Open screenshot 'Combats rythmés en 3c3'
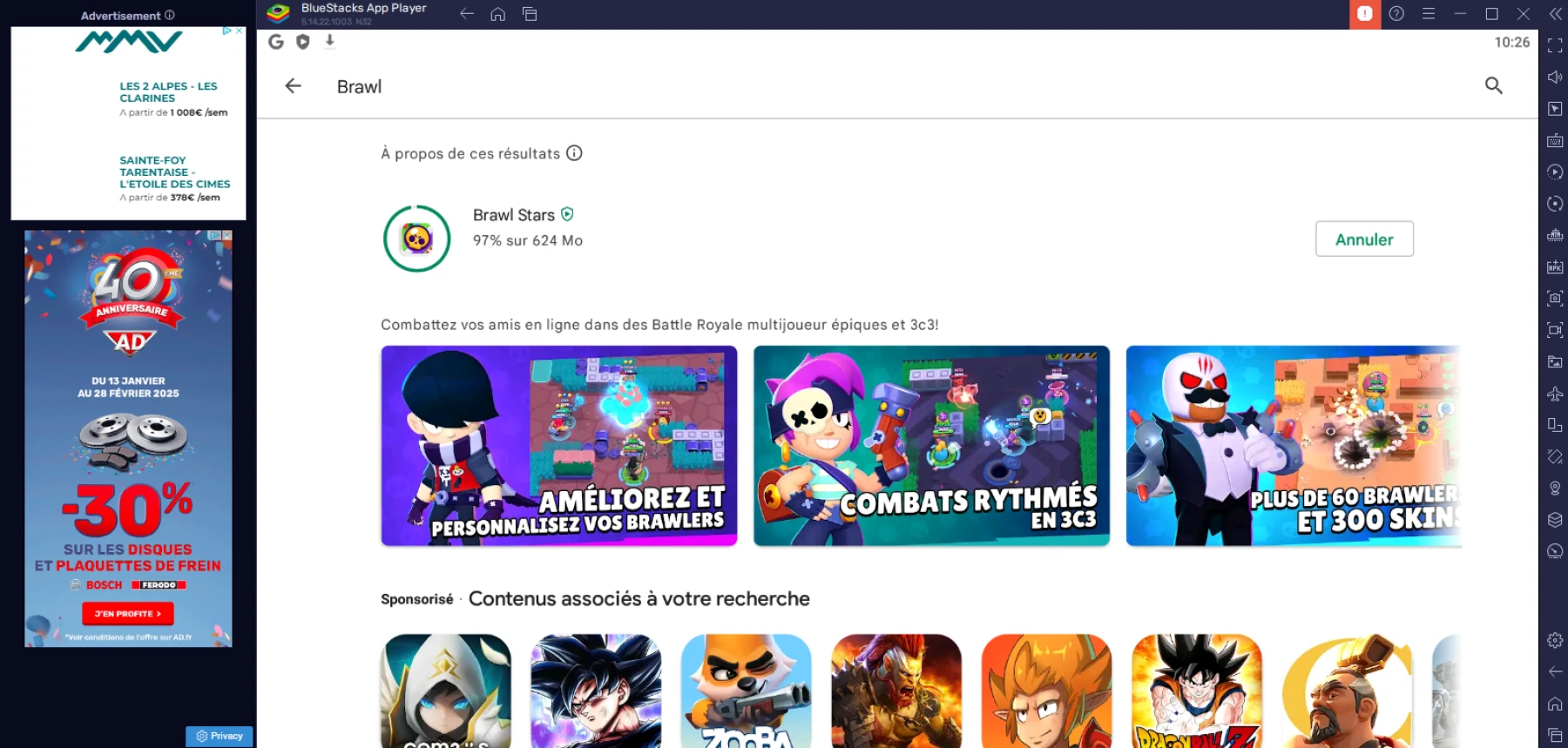1568x748 pixels. (x=931, y=446)
